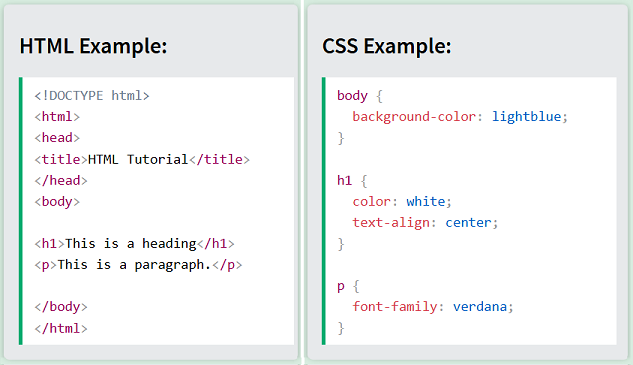Viewport: 633px width, 365px height.
Task: Select the '<p>This is a paragraph.</p>' line
Action: (x=138, y=265)
